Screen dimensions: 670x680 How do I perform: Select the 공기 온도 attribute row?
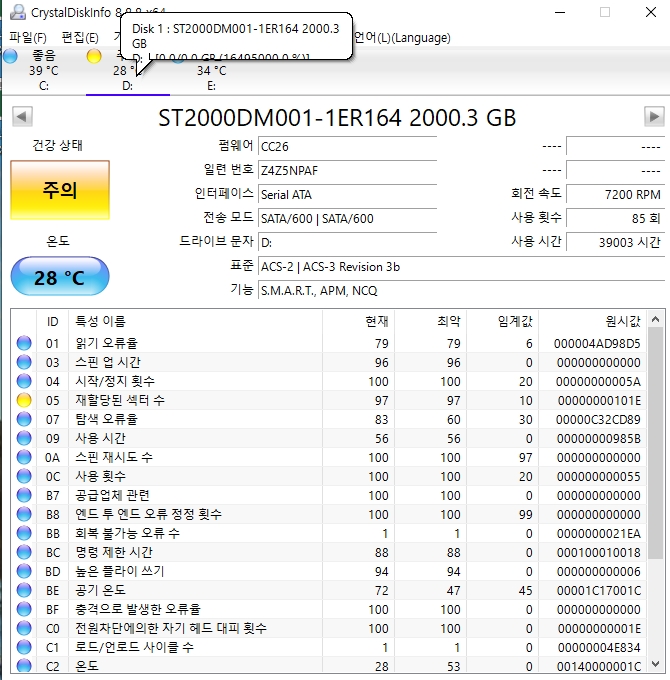(x=329, y=590)
